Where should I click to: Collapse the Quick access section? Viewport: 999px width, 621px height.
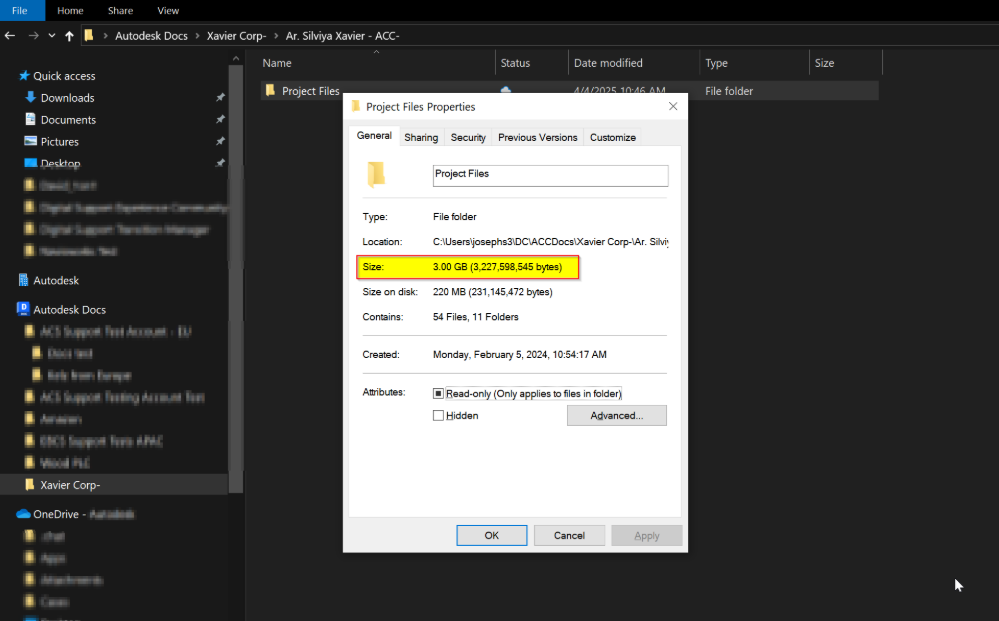(13, 75)
